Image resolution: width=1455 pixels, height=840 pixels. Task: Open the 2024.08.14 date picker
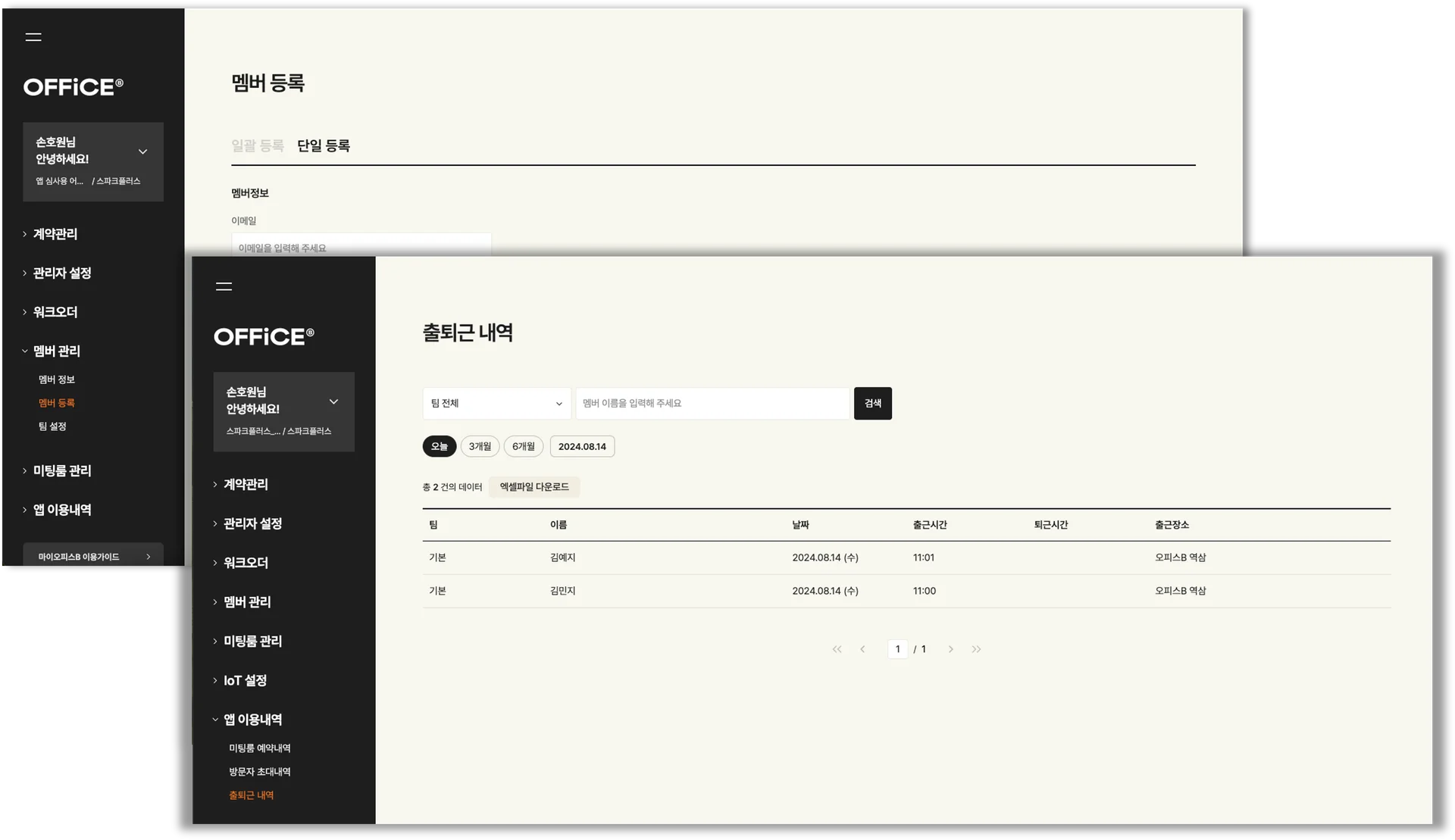point(582,447)
